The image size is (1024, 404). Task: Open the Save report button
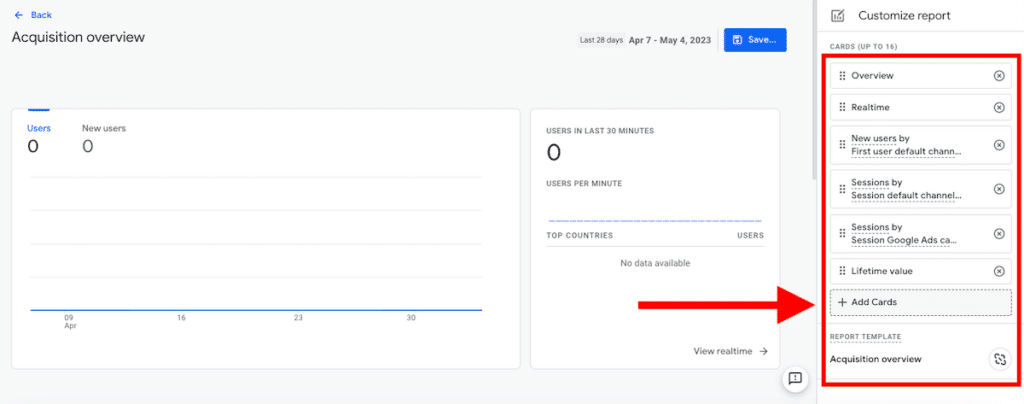point(755,40)
